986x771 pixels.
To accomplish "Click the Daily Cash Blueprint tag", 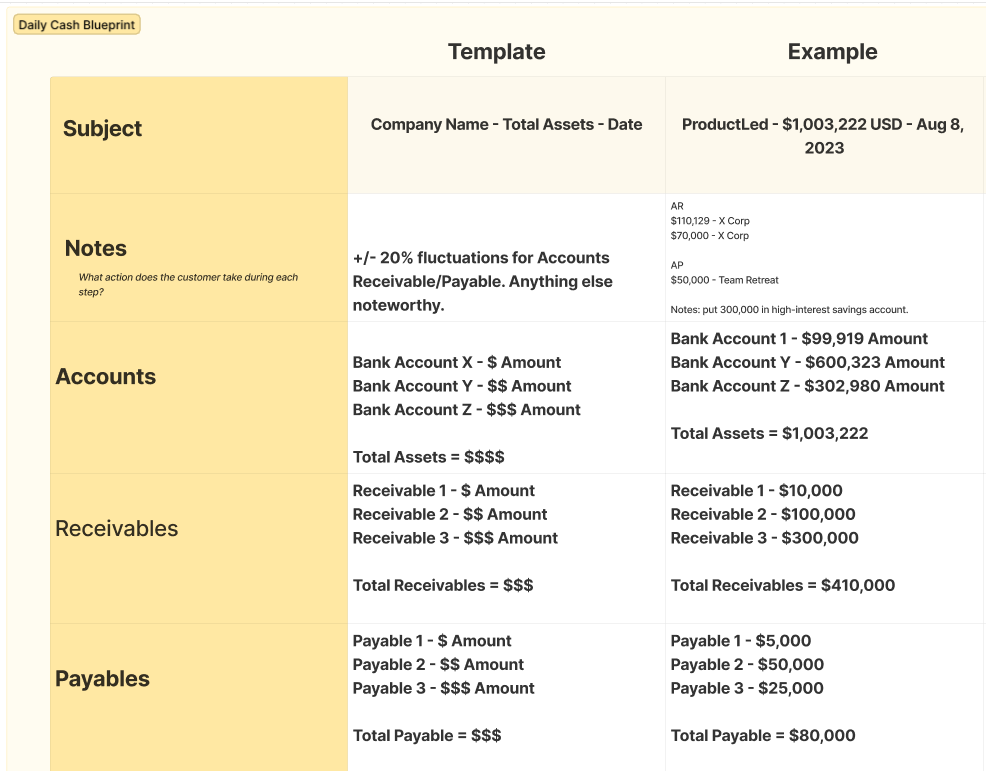I will [75, 24].
